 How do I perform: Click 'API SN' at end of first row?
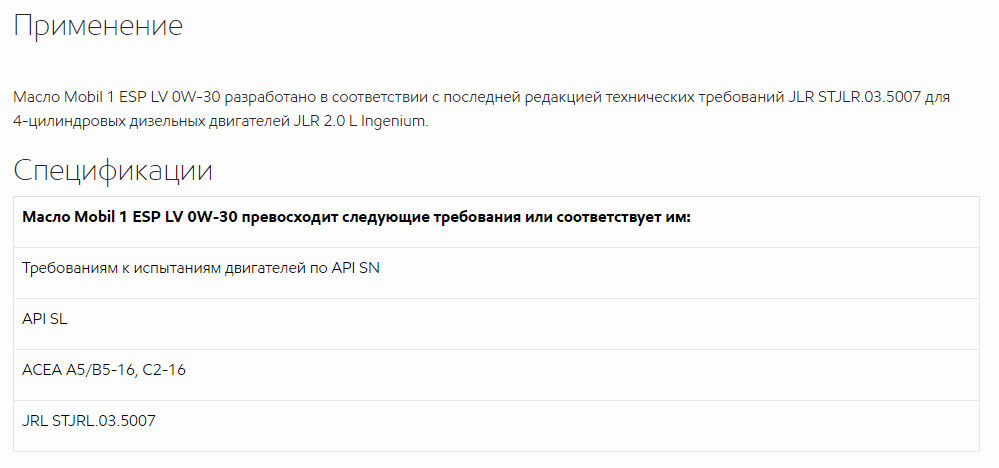point(356,268)
